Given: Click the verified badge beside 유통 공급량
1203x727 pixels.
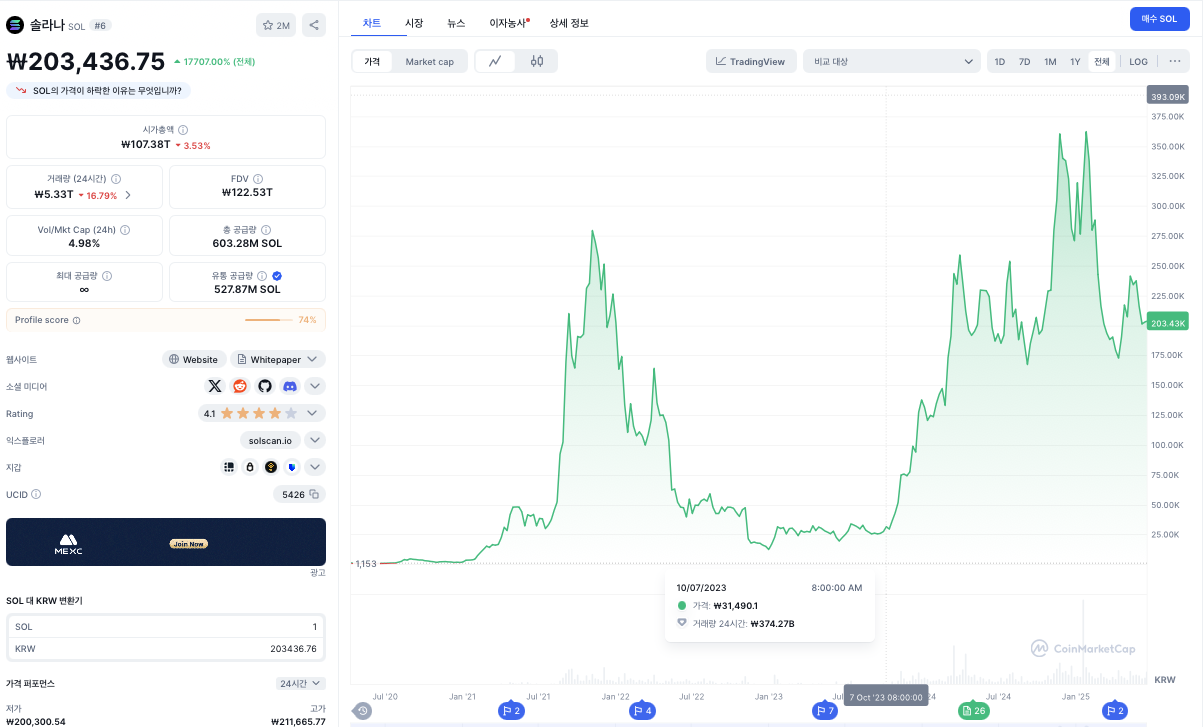Looking at the screenshot, I should 277,276.
